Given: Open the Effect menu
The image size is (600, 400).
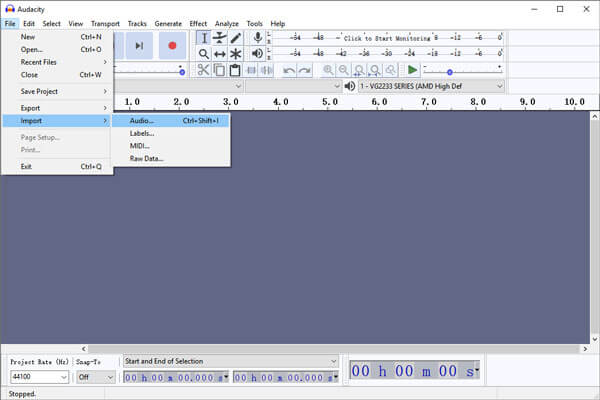Looking at the screenshot, I should [198, 24].
